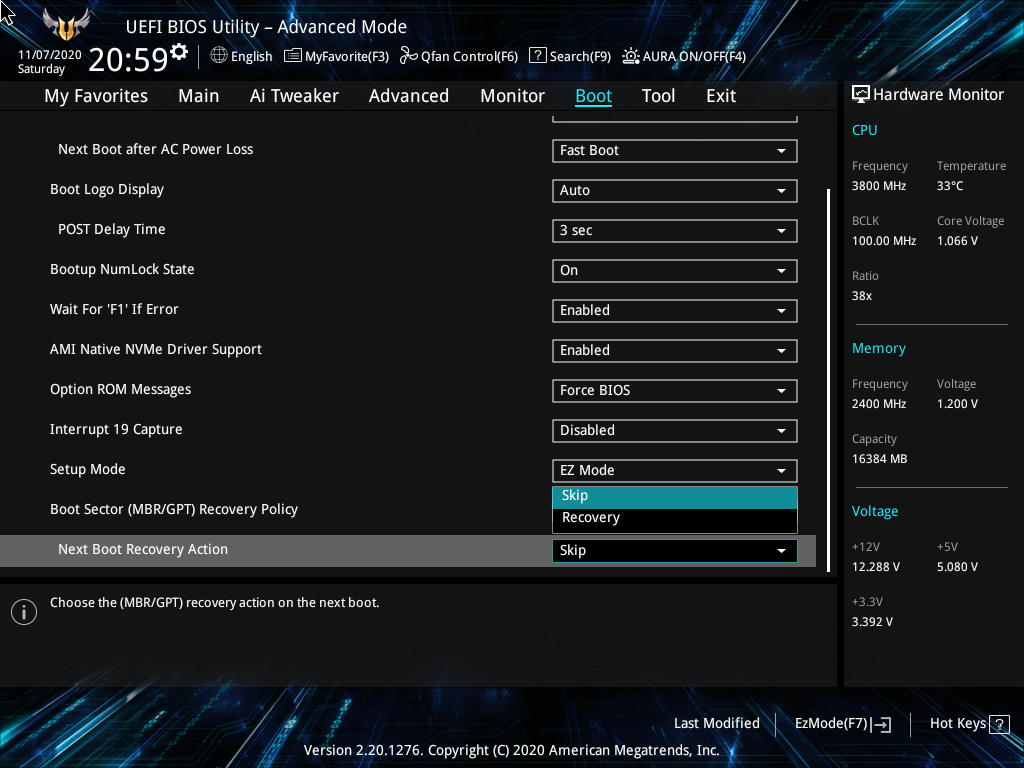Select the Boot Sector (MBR/GPT) Recovery Policy row
Viewport: 1024px width, 768px height.
click(x=174, y=509)
